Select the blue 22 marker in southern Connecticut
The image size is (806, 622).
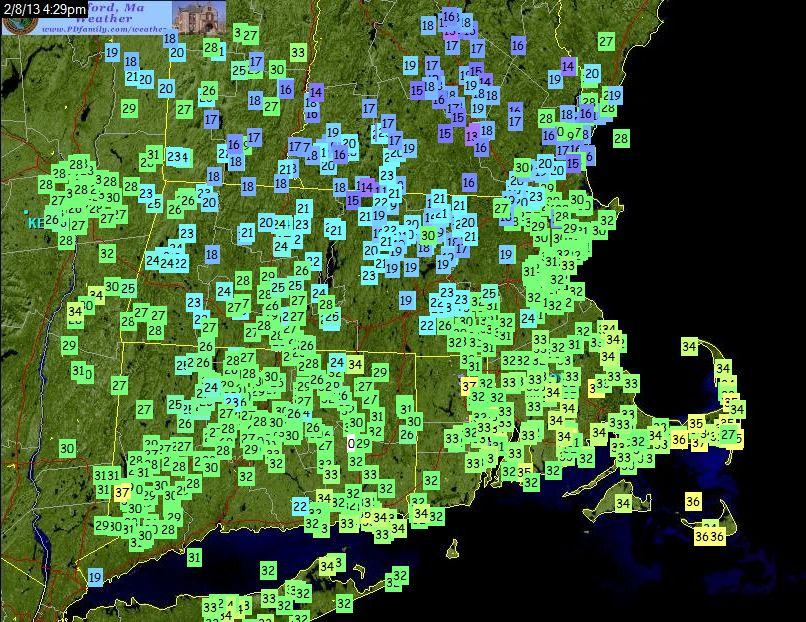pos(300,506)
